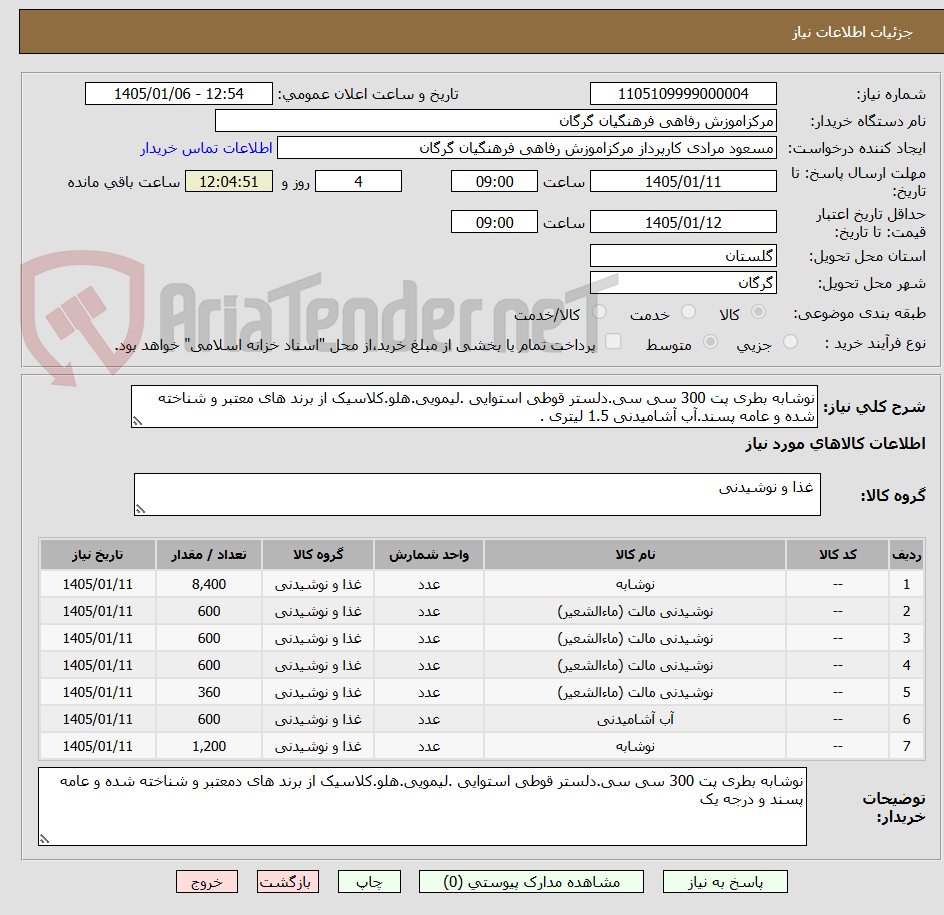Click the deadline date 1405/01/11 field
The image size is (944, 915).
click(x=683, y=181)
